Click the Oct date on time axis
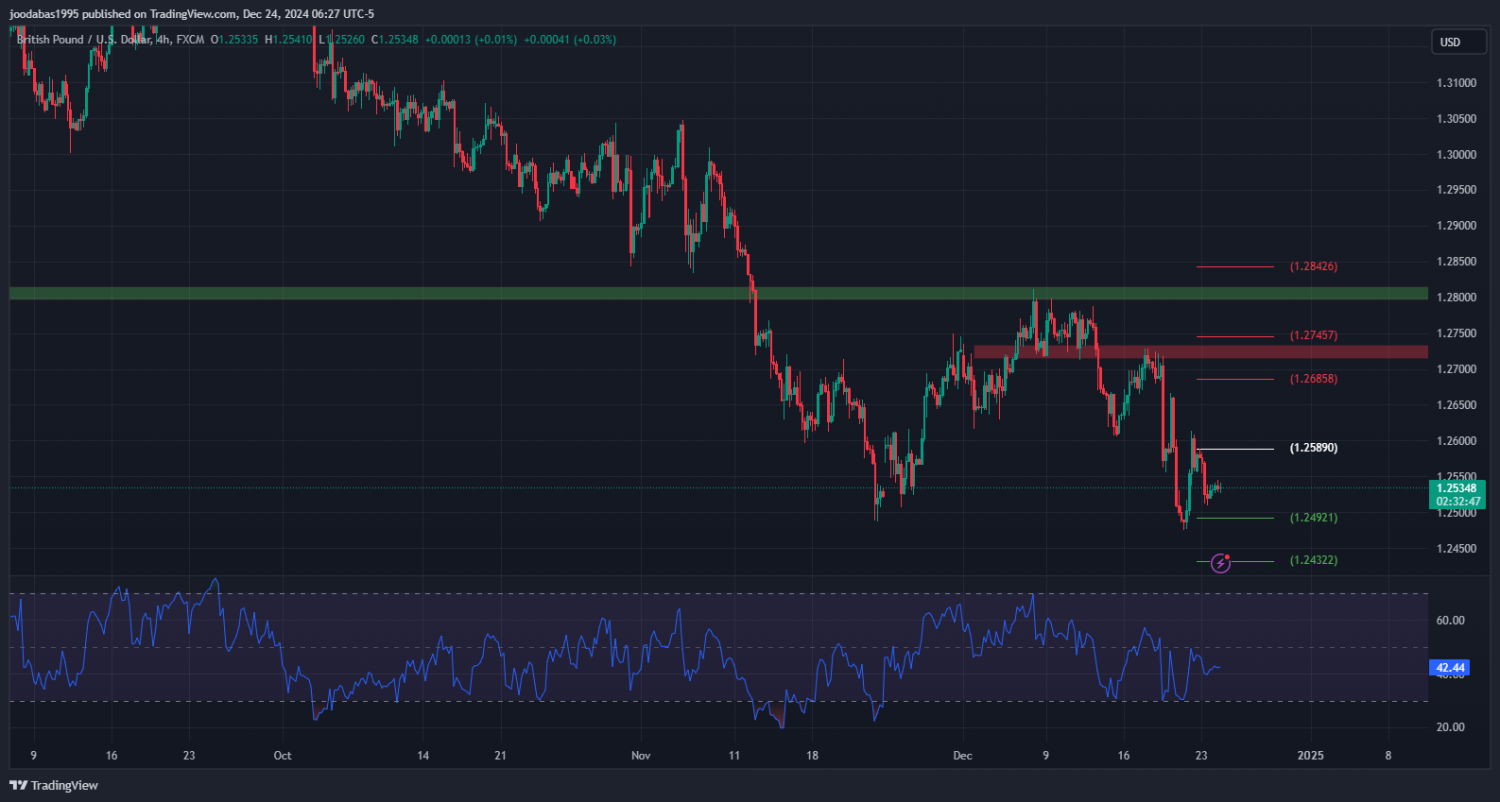The height and width of the screenshot is (802, 1500). tap(282, 755)
